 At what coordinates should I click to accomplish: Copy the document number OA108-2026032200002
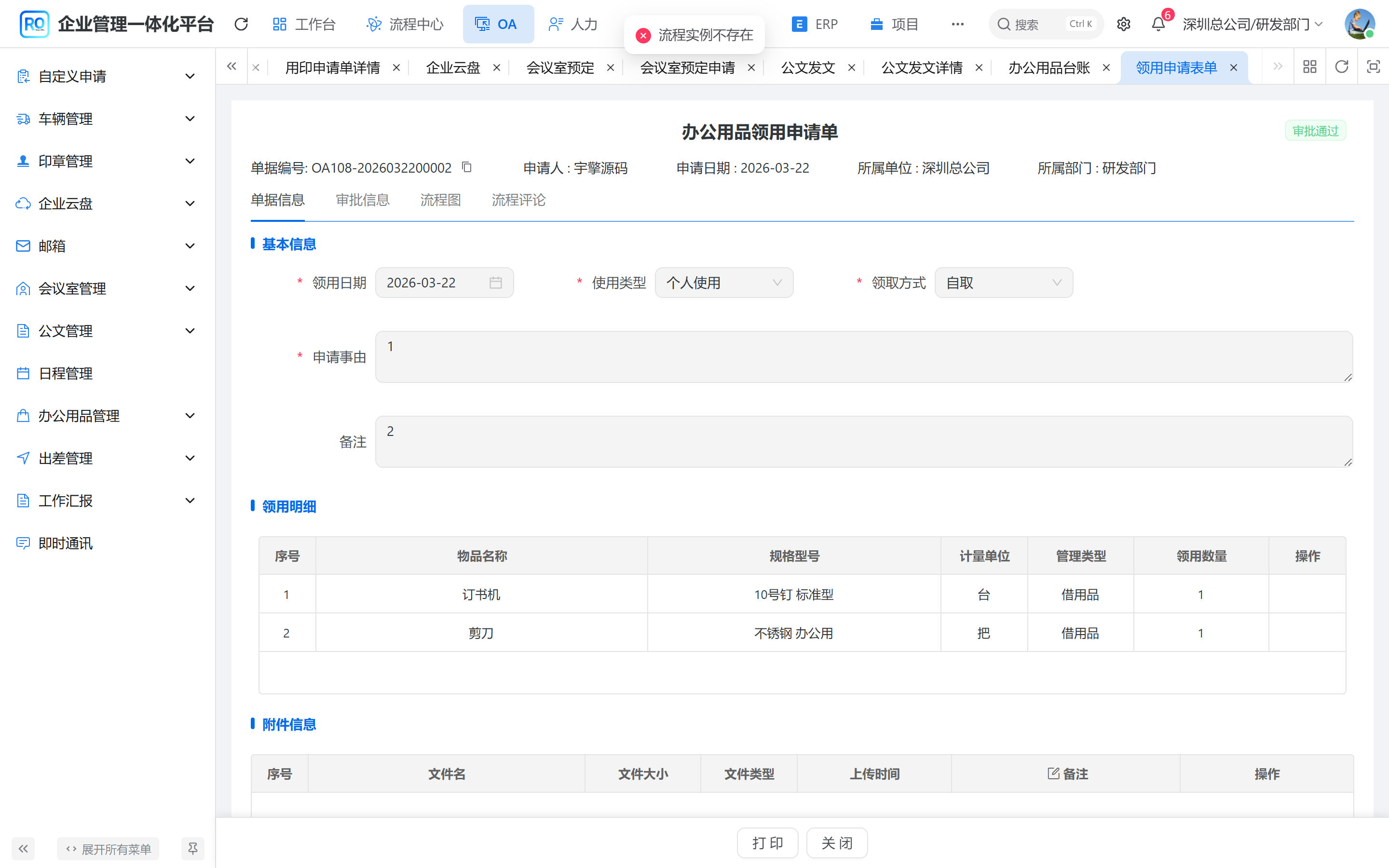[x=467, y=167]
